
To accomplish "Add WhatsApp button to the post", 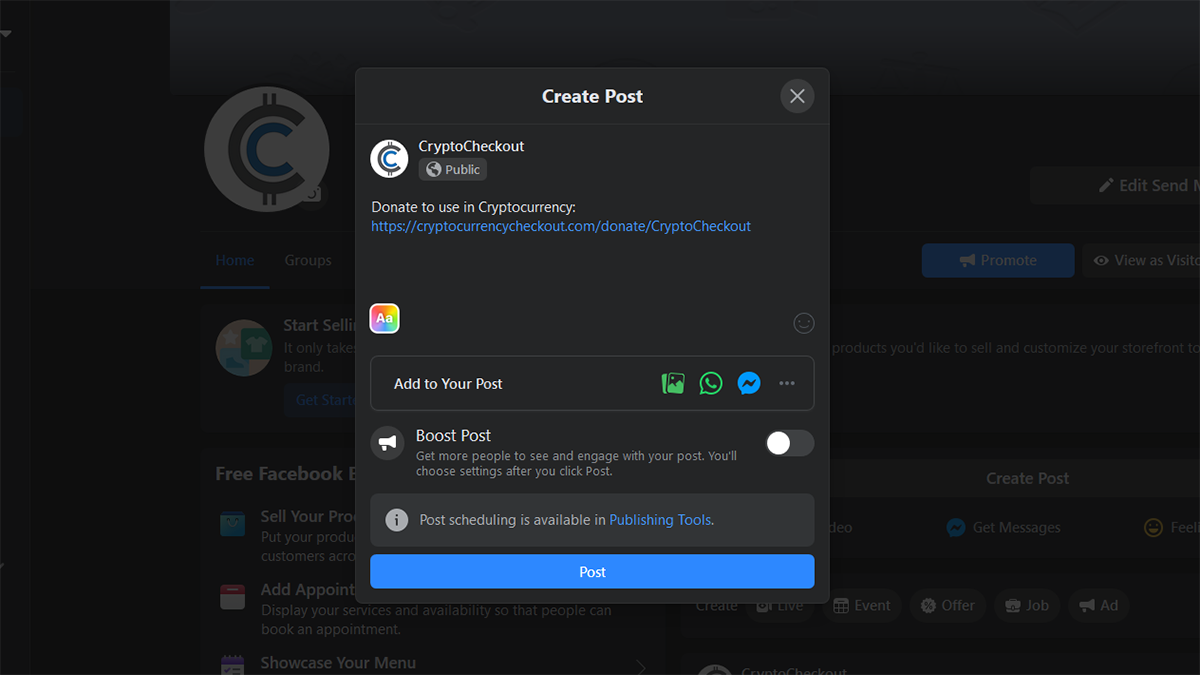I will 711,383.
